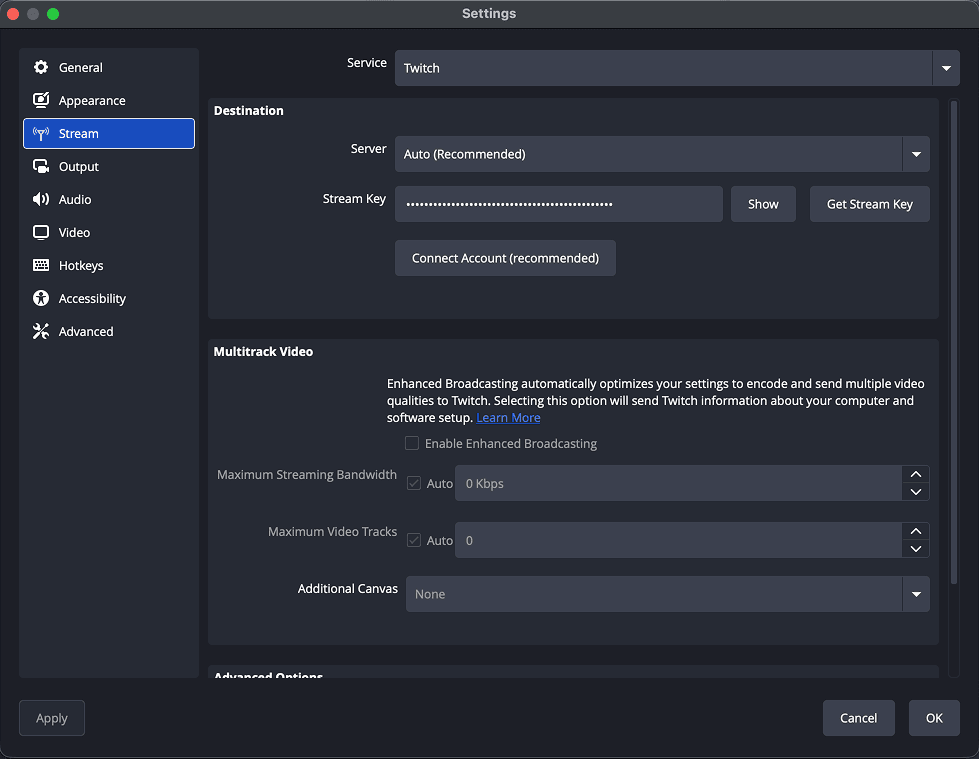
Task: Select the Output icon in sidebar
Action: [41, 167]
